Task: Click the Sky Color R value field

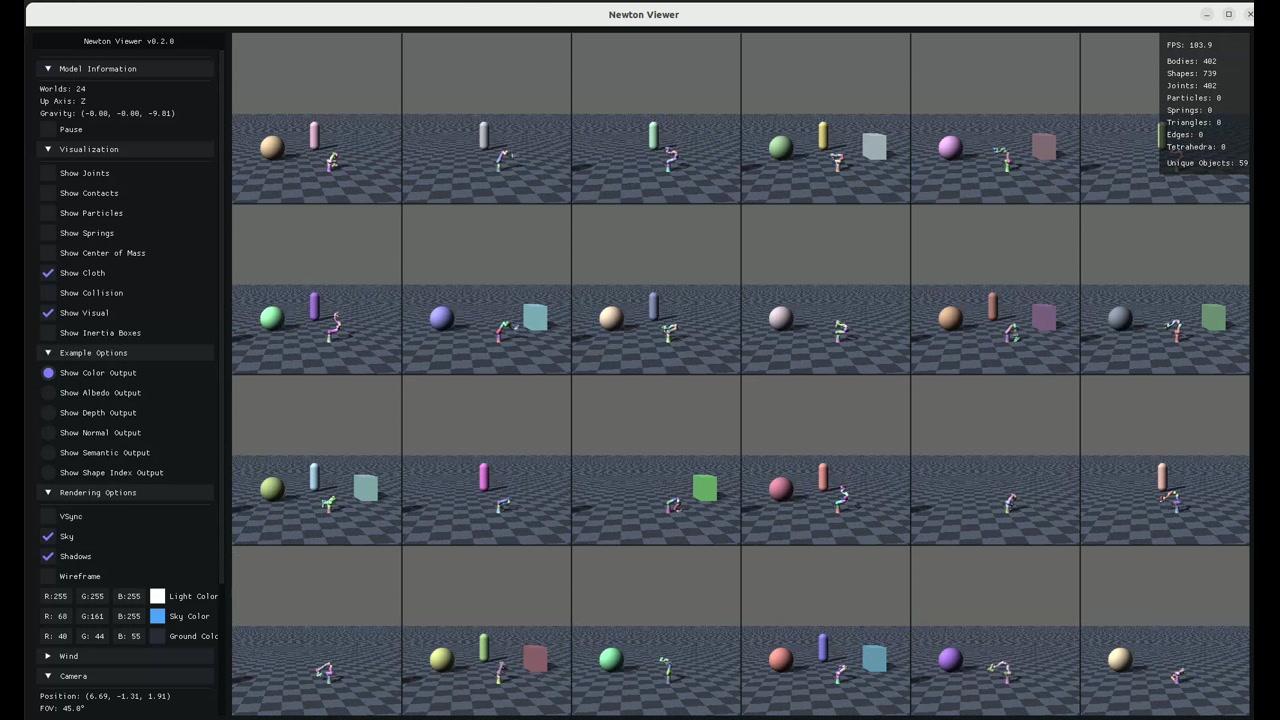Action: [x=56, y=617]
